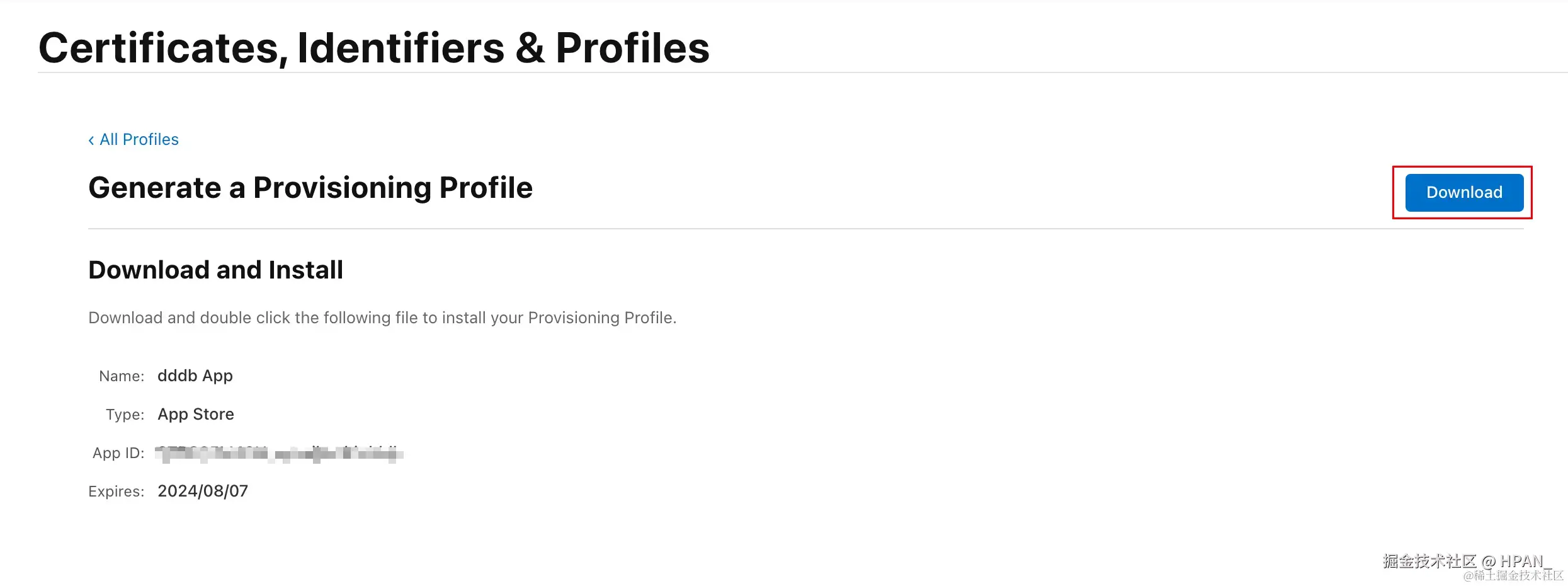Image resolution: width=1568 pixels, height=586 pixels.
Task: Click the Name field label
Action: coord(122,376)
